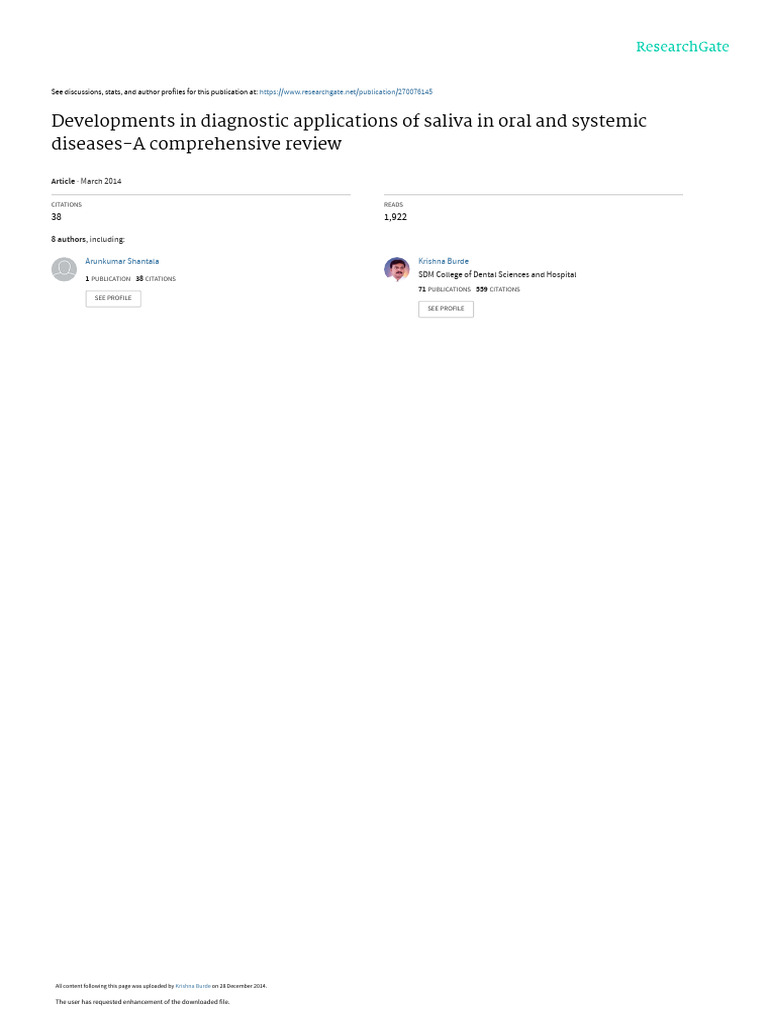The width and height of the screenshot is (768, 1024).
Task: Click SEE PROFILE under Arunkumar Shantala
Action: click(x=113, y=298)
